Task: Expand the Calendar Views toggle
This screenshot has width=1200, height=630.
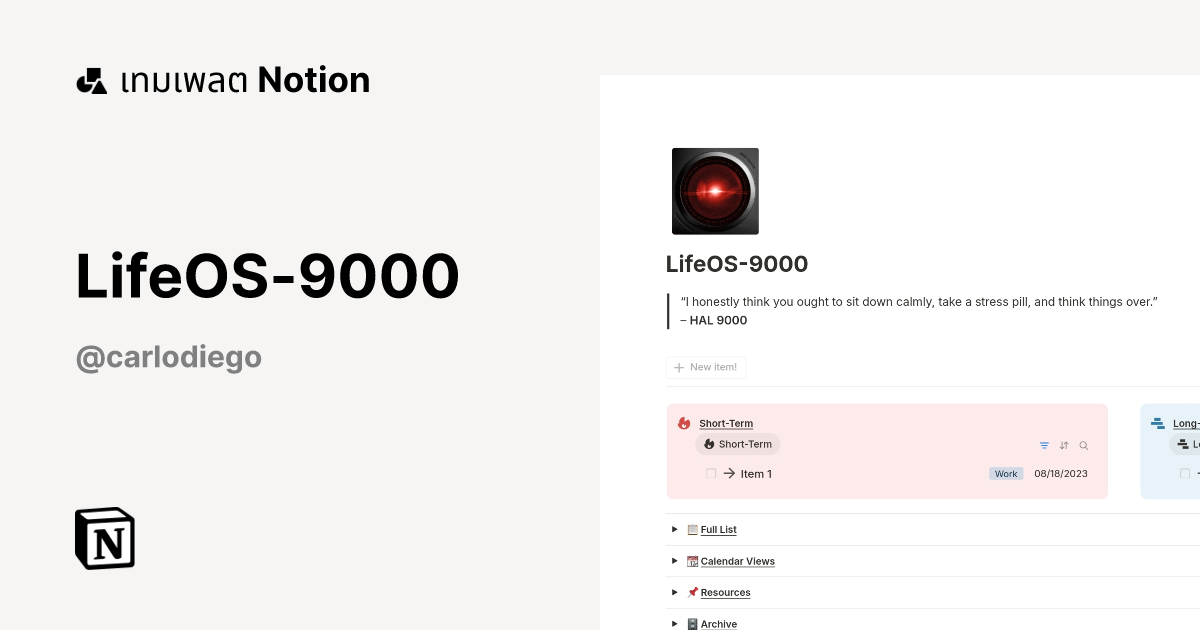Action: 675,561
